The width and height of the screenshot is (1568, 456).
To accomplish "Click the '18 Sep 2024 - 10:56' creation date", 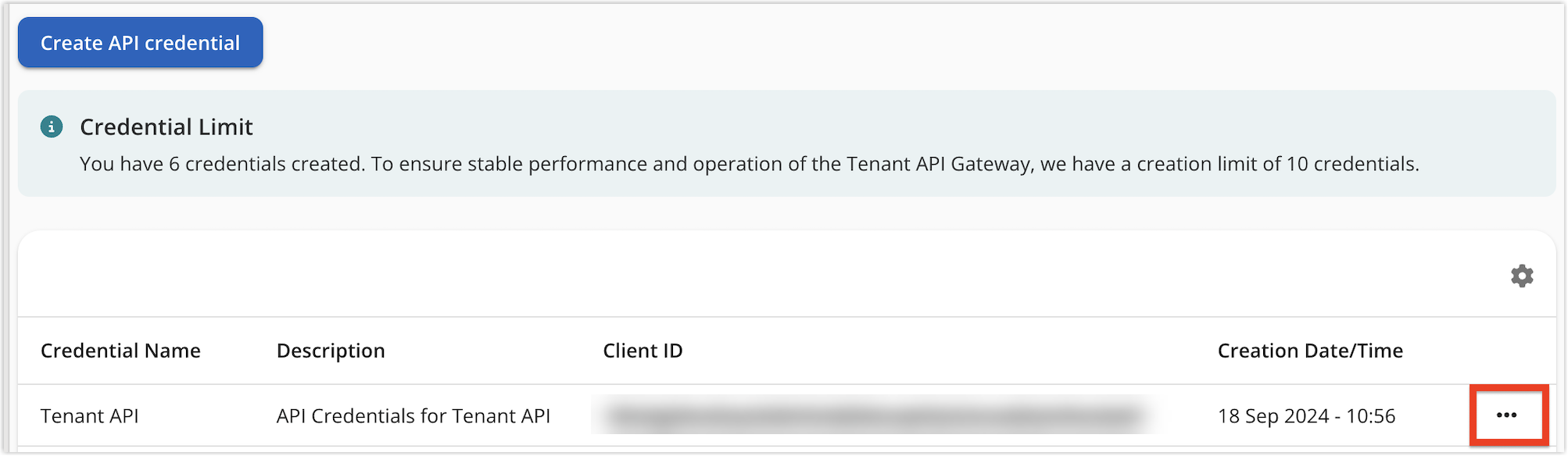I will (x=1306, y=416).
